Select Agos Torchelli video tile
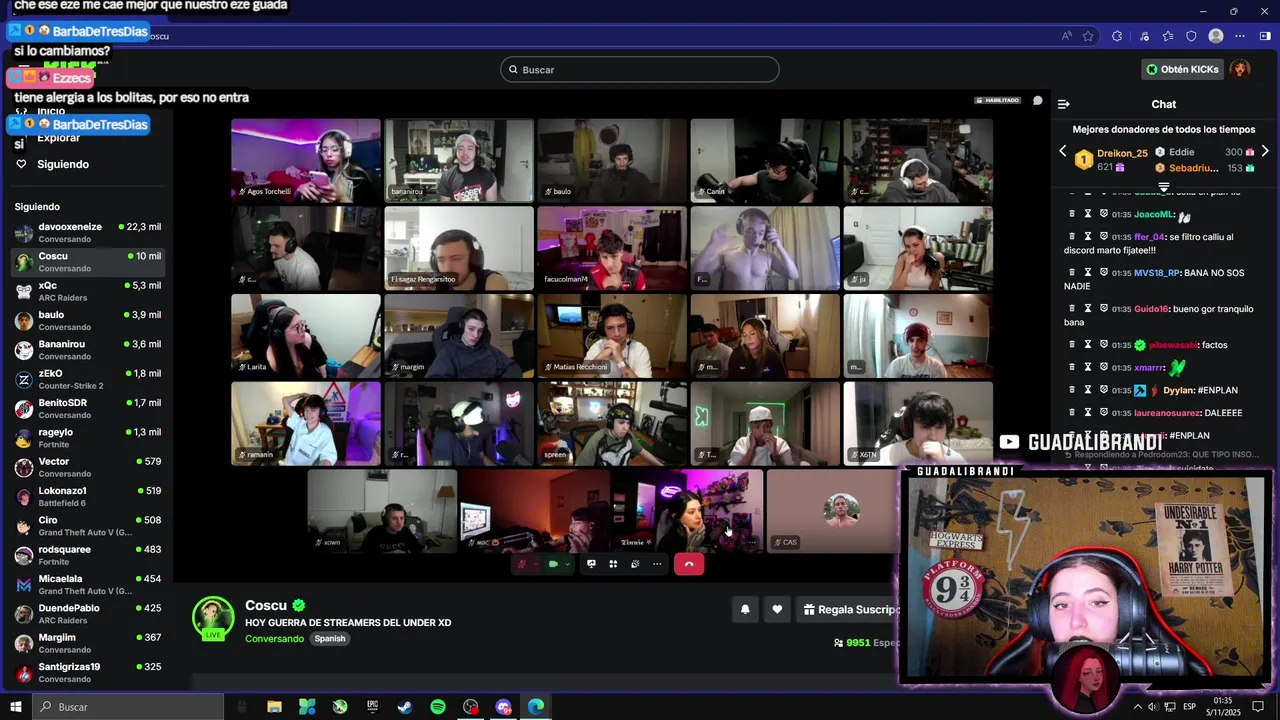The image size is (1280, 720). click(306, 160)
